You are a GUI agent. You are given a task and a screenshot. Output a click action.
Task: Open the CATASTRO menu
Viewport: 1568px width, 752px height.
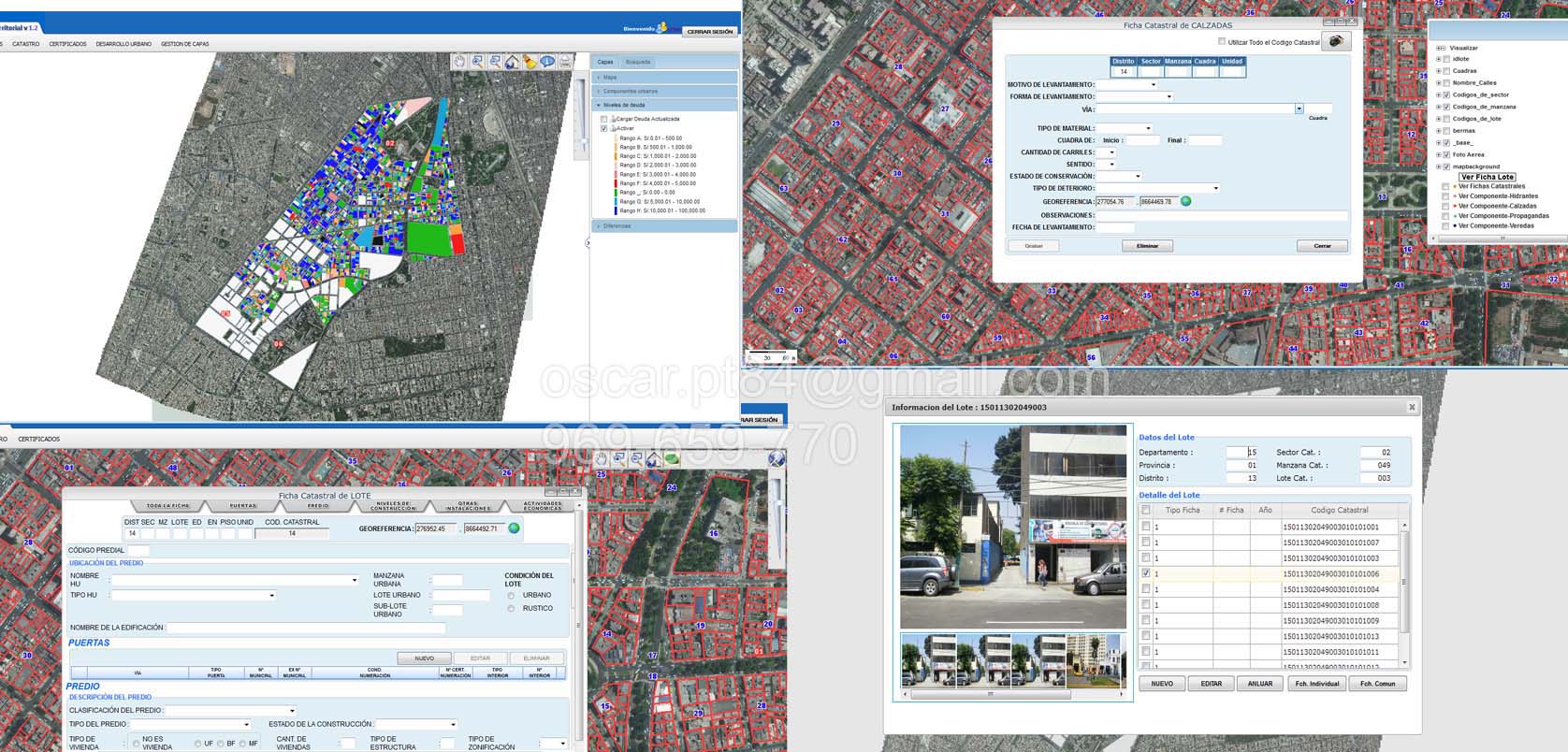(x=26, y=44)
